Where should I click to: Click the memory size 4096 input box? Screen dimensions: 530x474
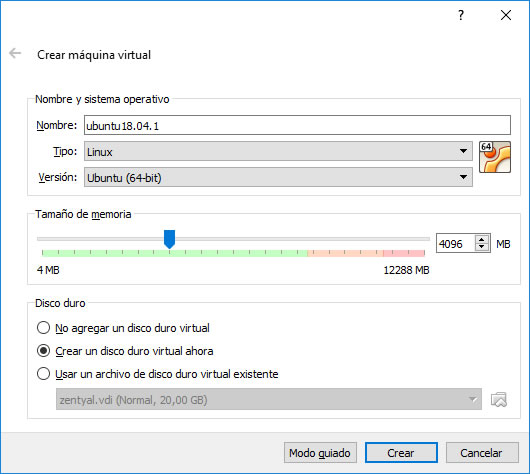[x=456, y=243]
